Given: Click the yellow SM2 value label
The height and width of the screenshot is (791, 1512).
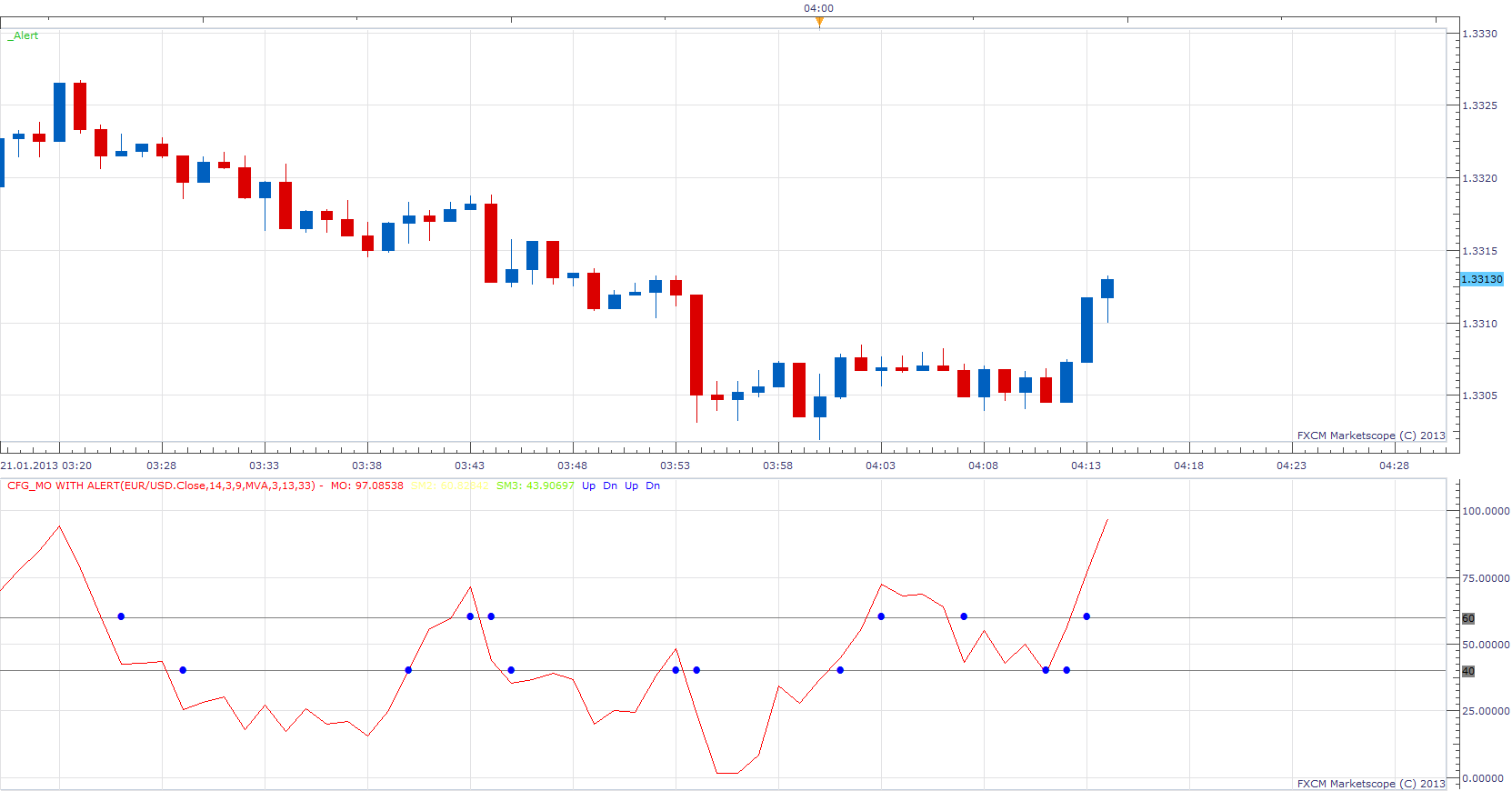Looking at the screenshot, I should pyautogui.click(x=449, y=486).
